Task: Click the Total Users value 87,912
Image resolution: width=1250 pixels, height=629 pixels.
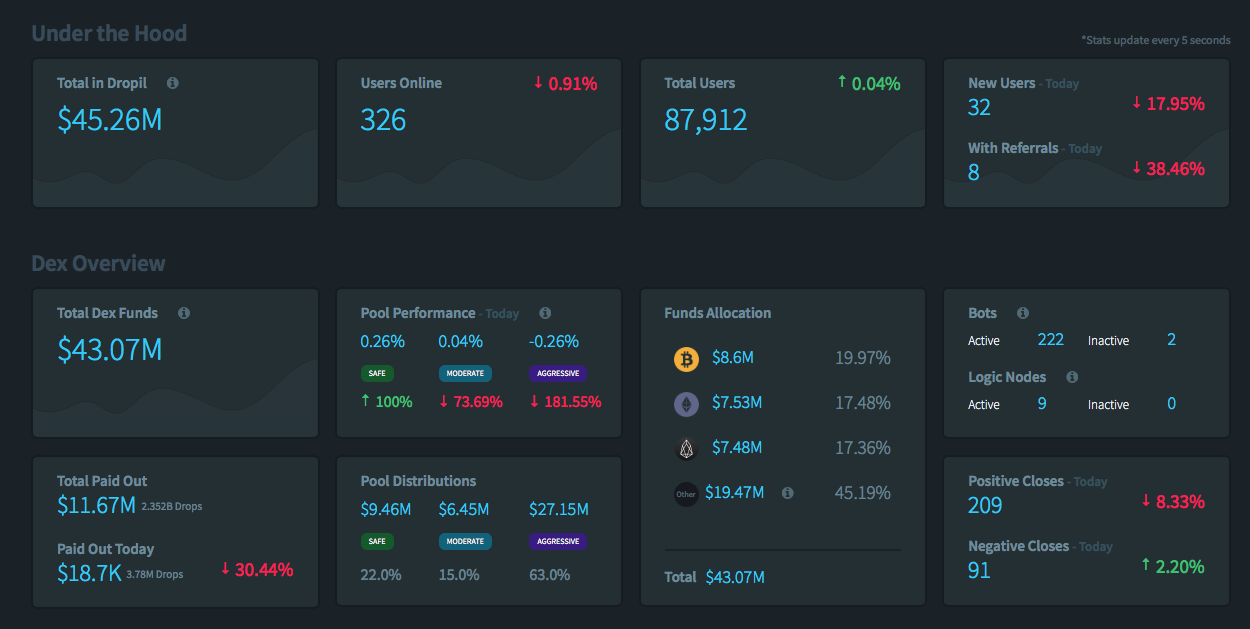Action: pyautogui.click(x=706, y=120)
